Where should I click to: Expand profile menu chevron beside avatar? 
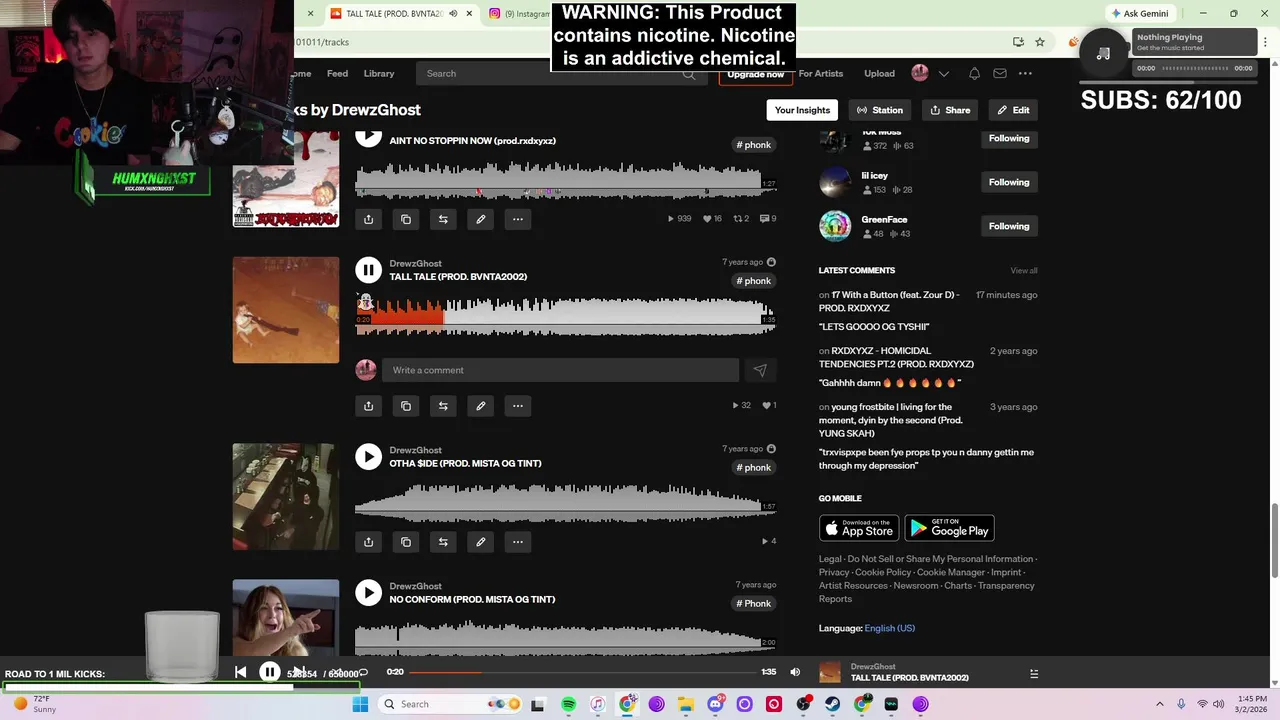pos(943,73)
